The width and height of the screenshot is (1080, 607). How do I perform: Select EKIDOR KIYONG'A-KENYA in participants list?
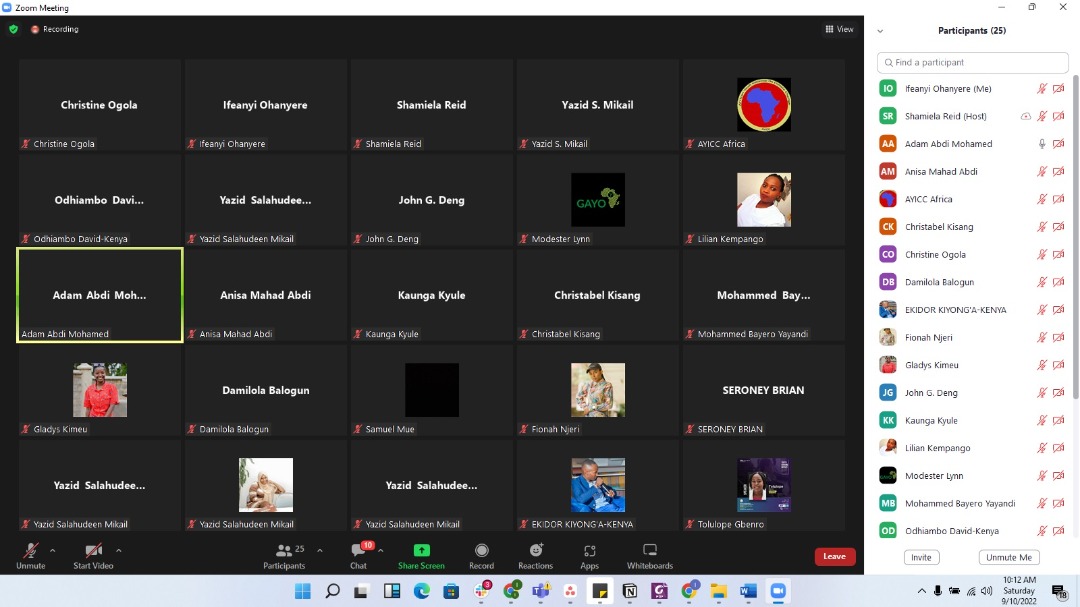click(972, 309)
